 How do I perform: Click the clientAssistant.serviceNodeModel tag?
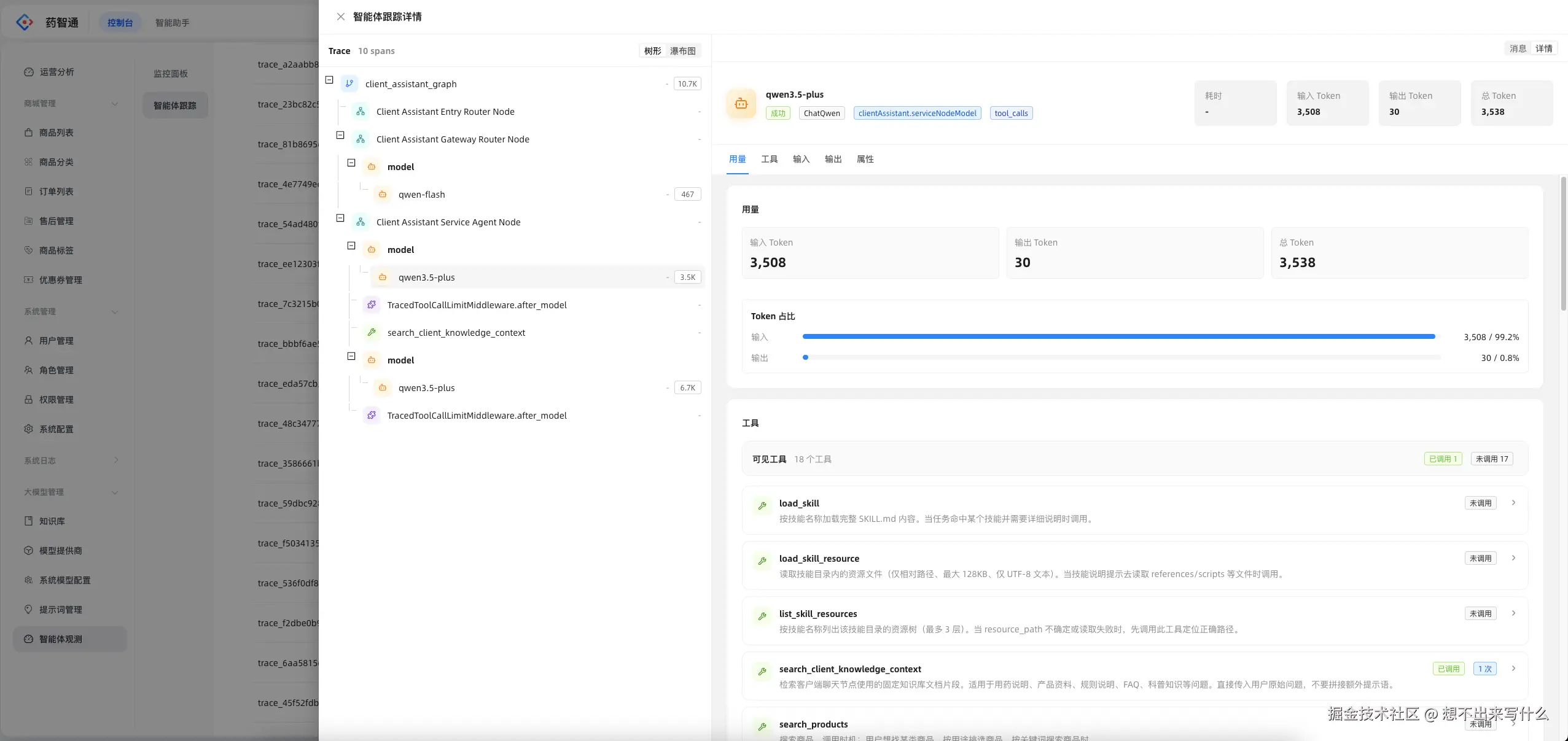(x=917, y=113)
